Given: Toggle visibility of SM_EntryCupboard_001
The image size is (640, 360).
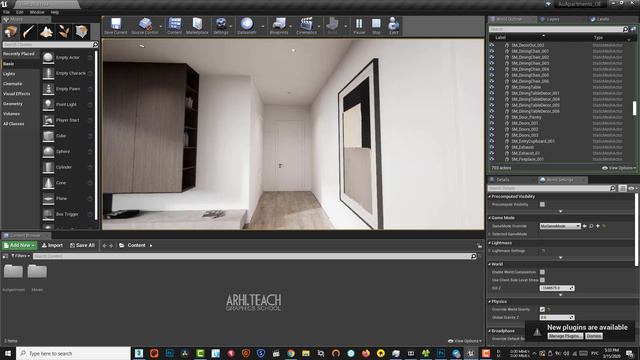Looking at the screenshot, I should tap(492, 141).
